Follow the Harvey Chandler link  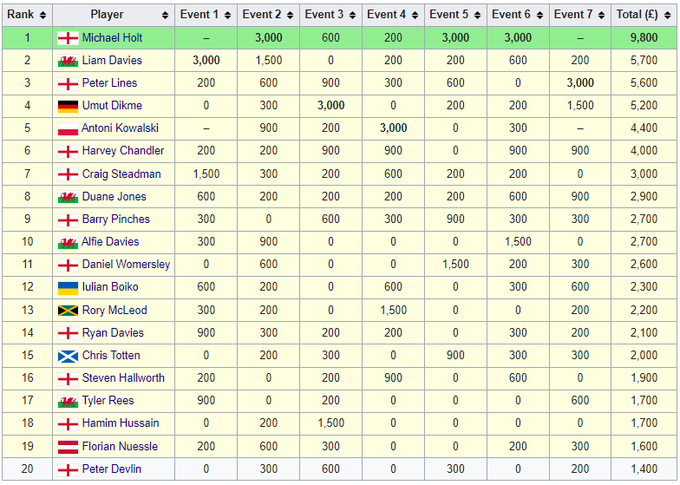[122, 151]
